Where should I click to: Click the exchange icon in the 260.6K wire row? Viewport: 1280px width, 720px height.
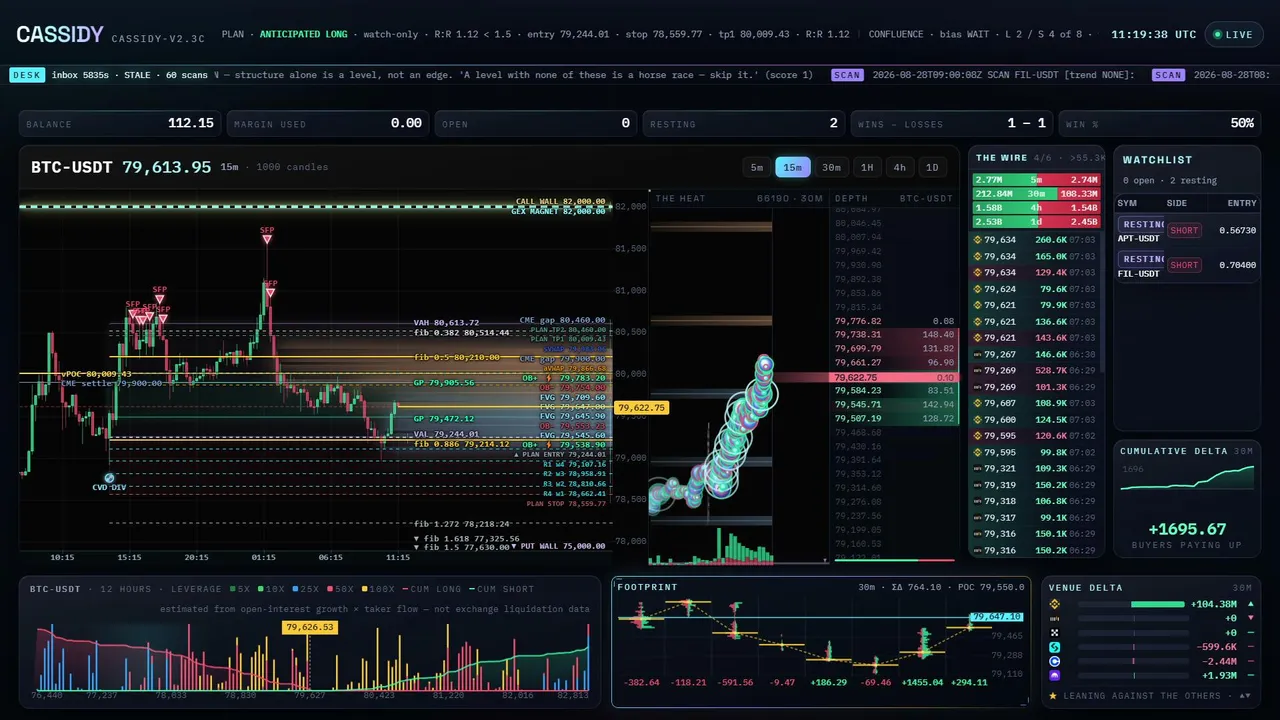click(x=977, y=240)
